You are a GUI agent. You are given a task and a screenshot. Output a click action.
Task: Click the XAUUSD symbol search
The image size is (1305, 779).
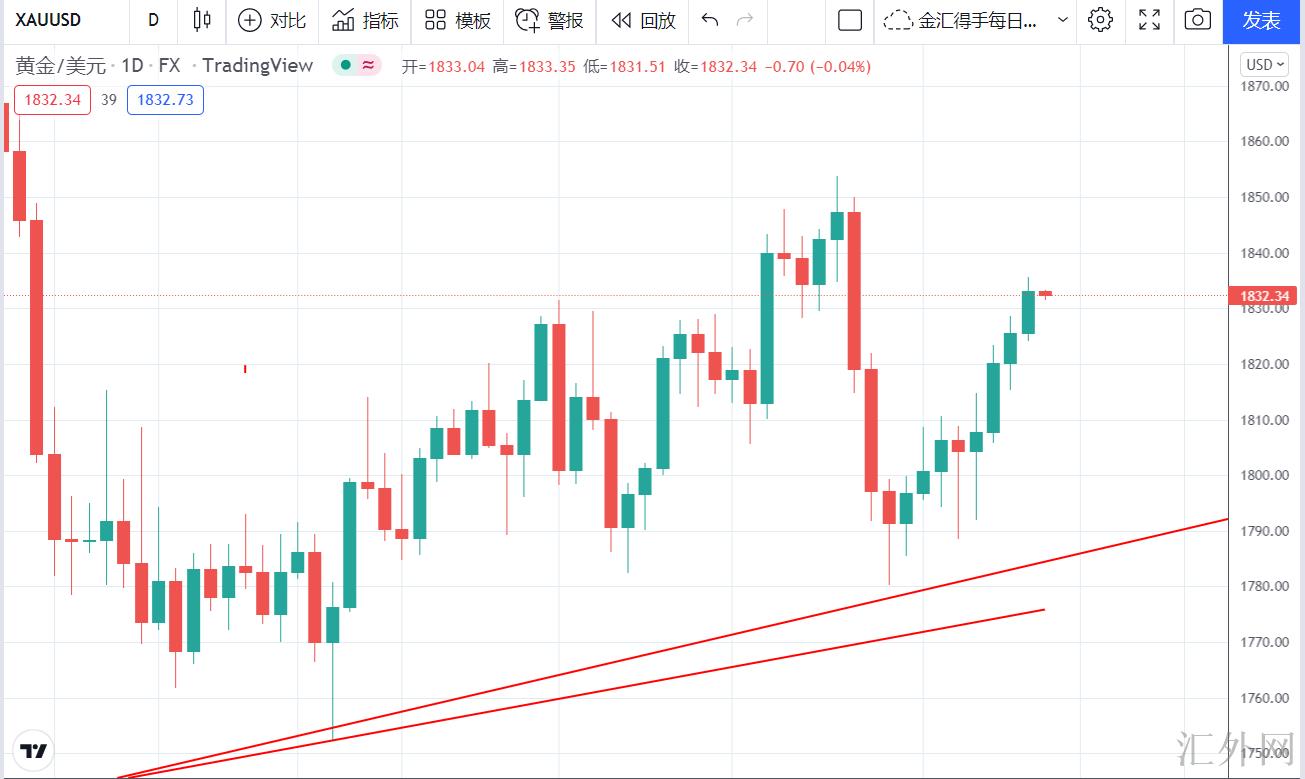(49, 20)
